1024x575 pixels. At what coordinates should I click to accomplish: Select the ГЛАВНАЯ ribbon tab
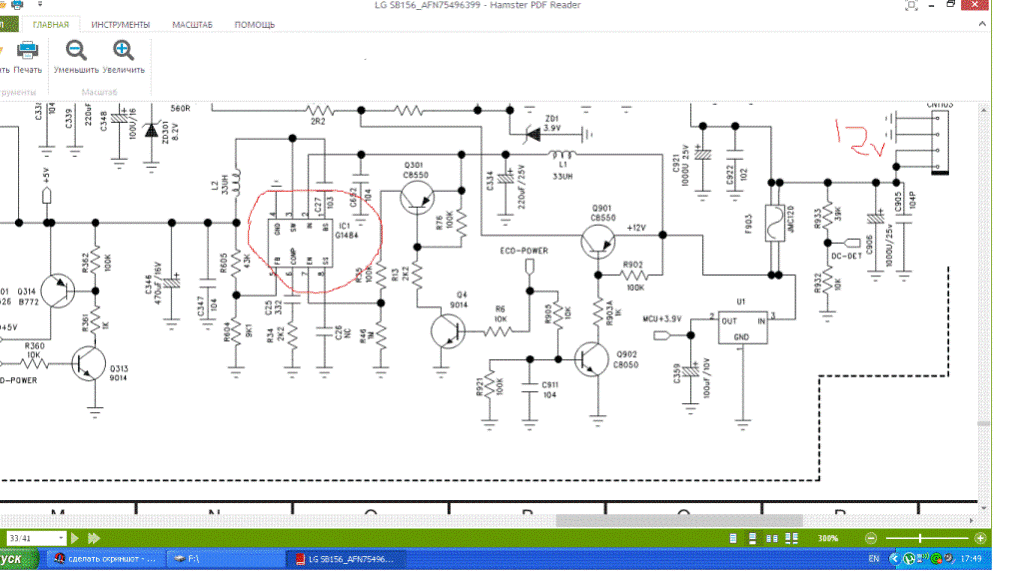point(51,24)
